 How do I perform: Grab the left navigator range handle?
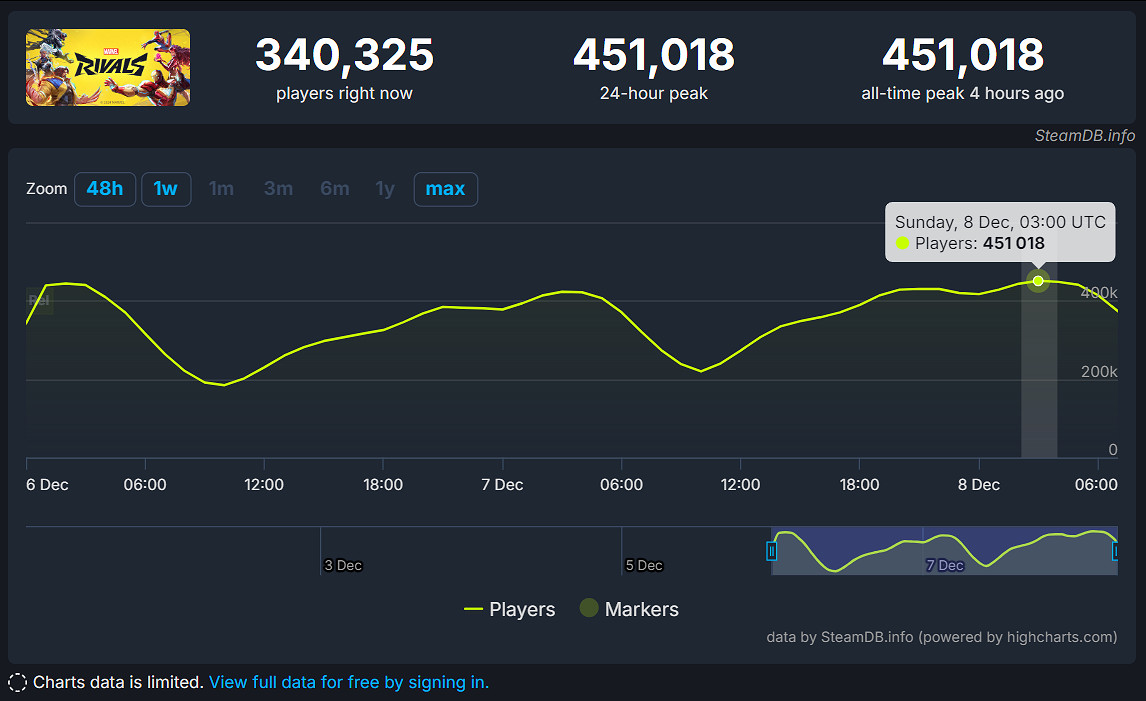[x=771, y=551]
